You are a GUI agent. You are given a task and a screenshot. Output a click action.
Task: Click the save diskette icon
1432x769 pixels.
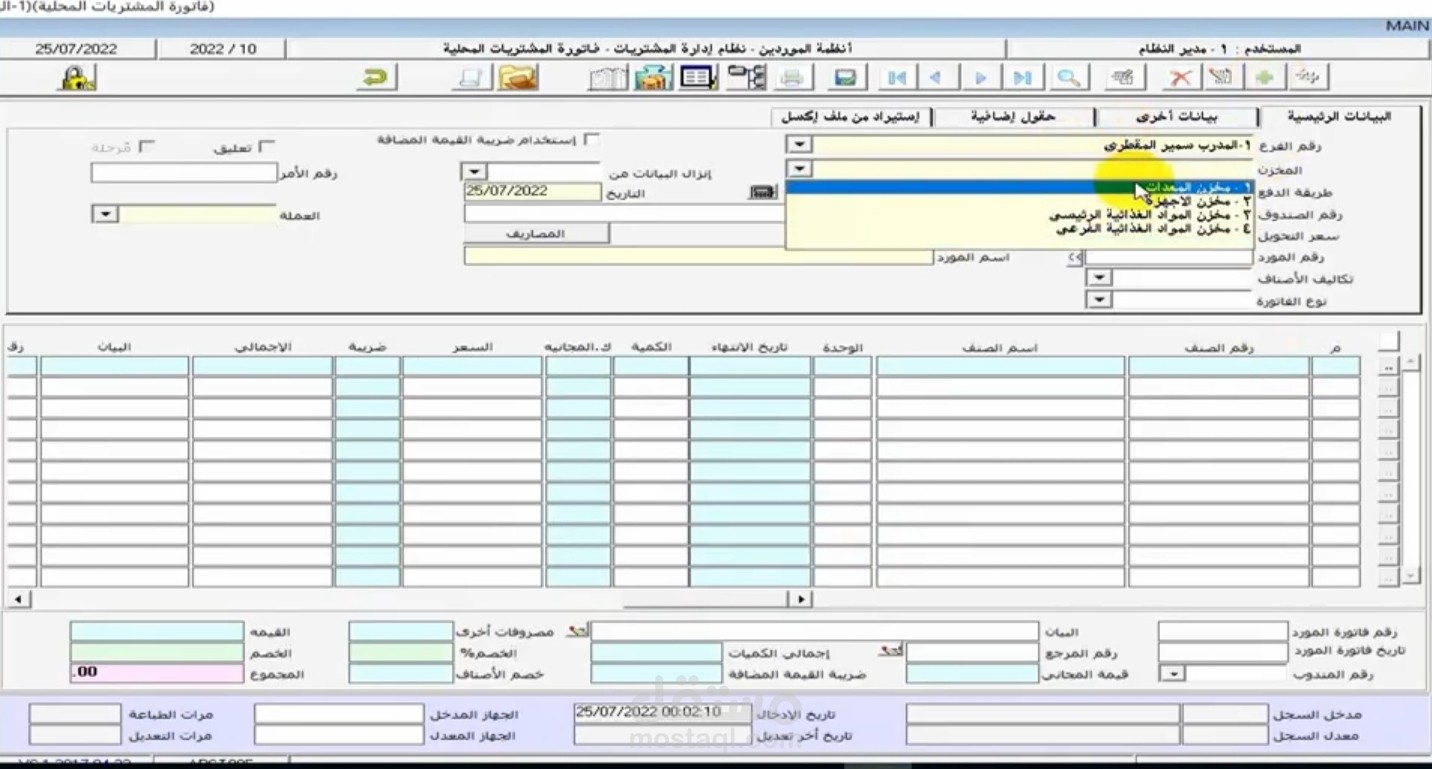pos(845,78)
